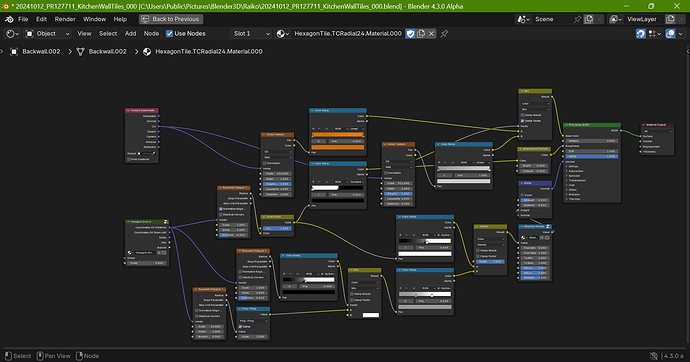Toggle From Instancer in Texture Coordinate node
This screenshot has width=690, height=362.
(x=128, y=159)
